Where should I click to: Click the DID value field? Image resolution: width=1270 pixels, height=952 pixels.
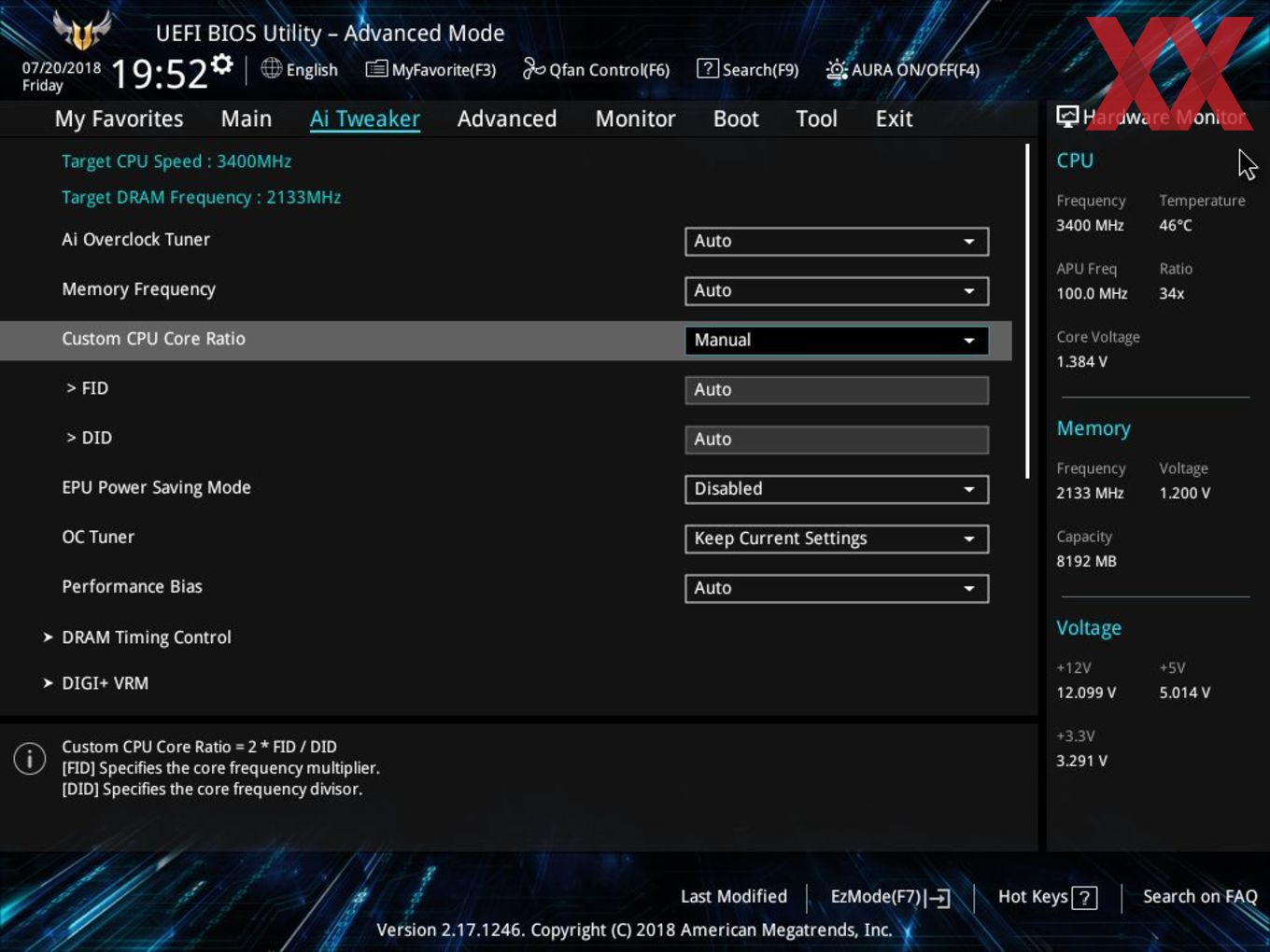(837, 440)
